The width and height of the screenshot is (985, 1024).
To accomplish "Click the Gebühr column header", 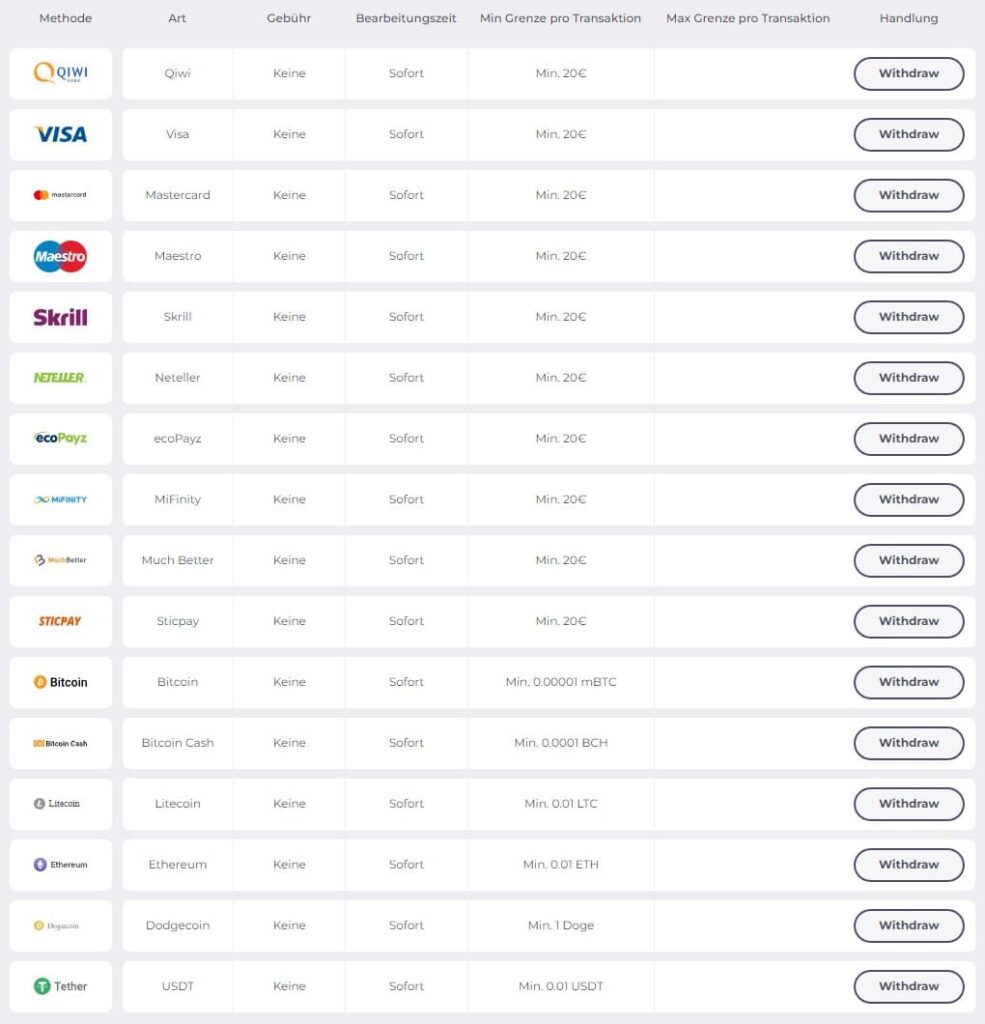I will coord(289,18).
